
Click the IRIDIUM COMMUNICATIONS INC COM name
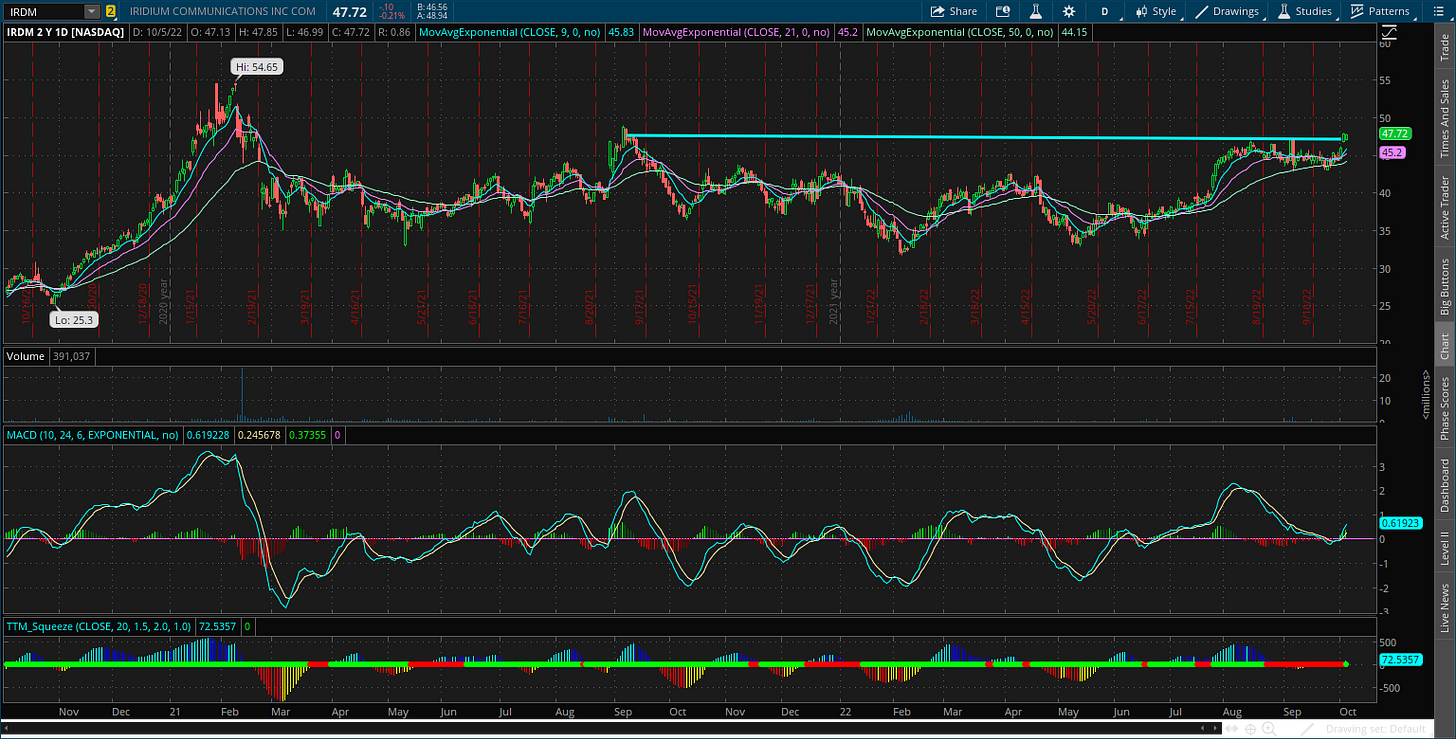click(222, 11)
